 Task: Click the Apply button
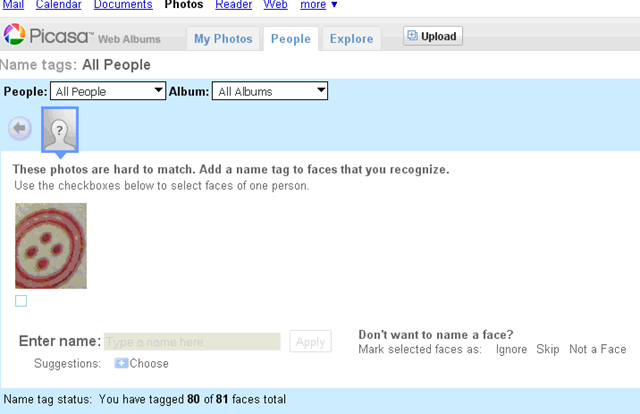point(310,341)
